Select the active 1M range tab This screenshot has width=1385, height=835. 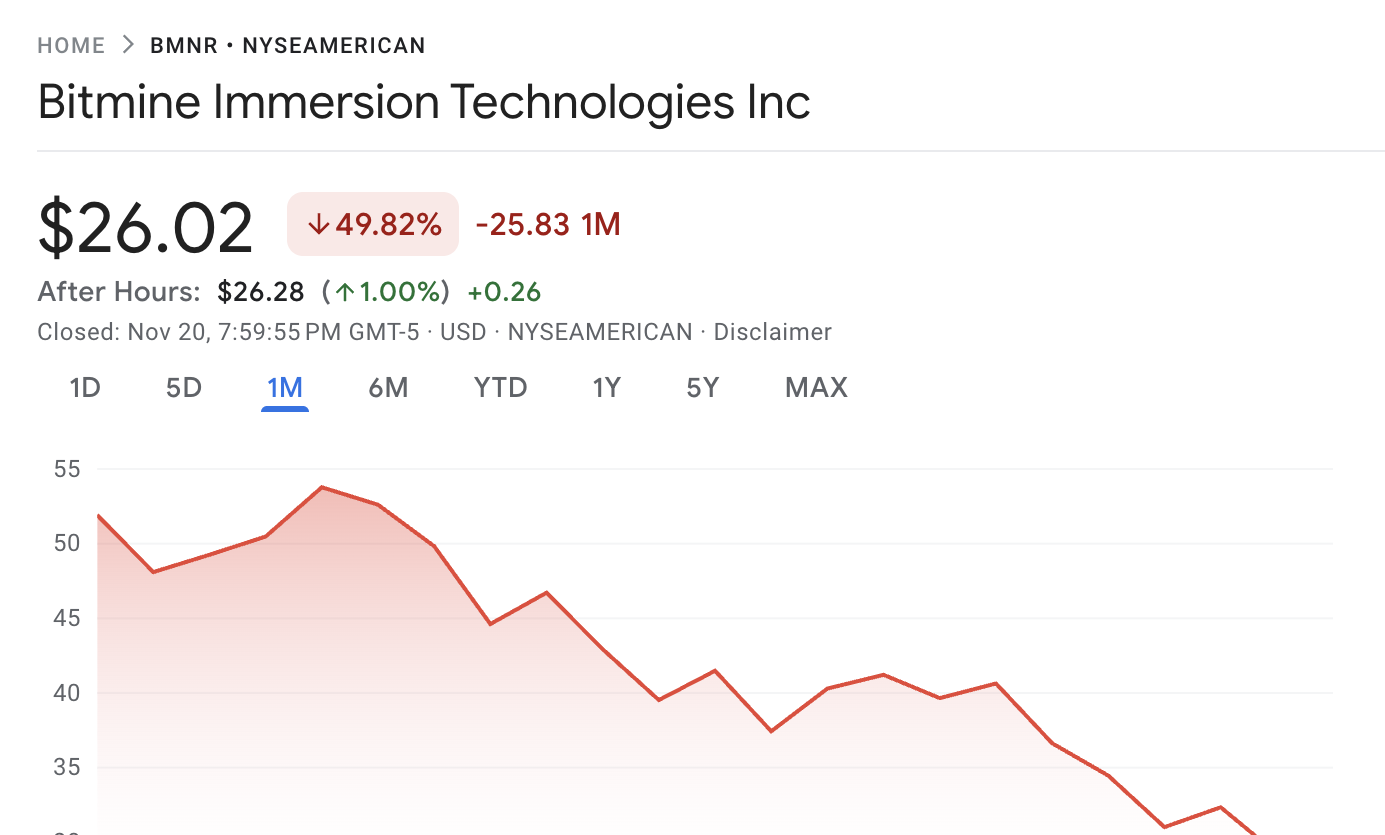(285, 388)
